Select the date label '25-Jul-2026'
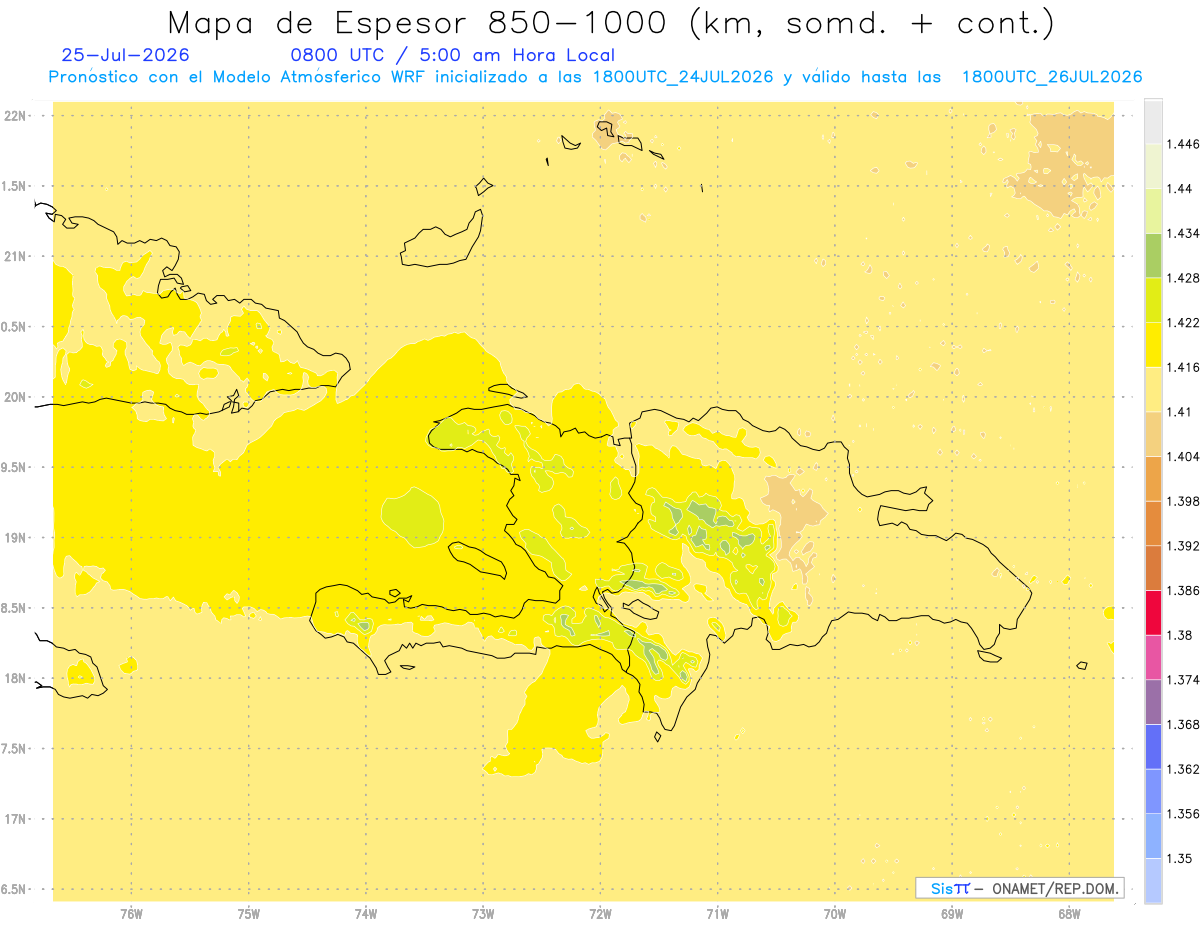The width and height of the screenshot is (1200, 927). pos(125,55)
